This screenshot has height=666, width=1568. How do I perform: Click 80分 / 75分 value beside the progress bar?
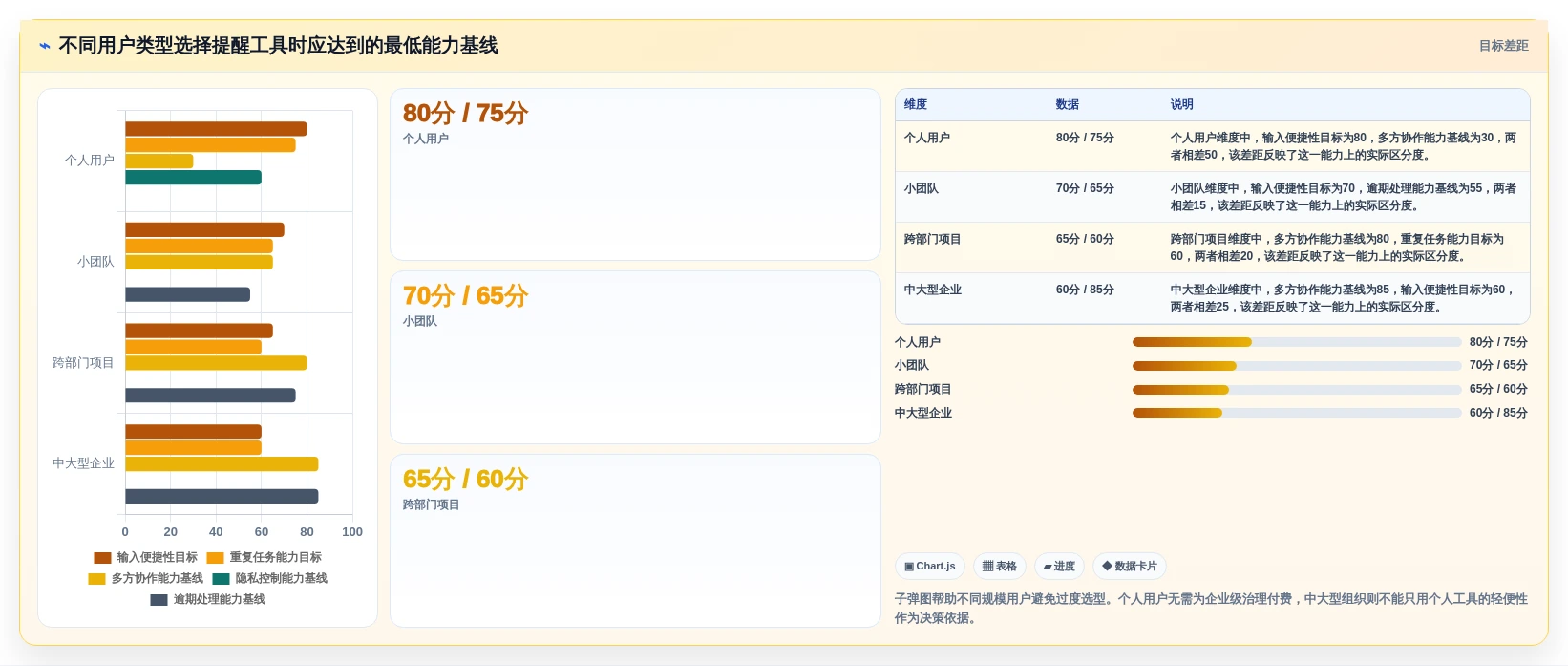point(1498,342)
